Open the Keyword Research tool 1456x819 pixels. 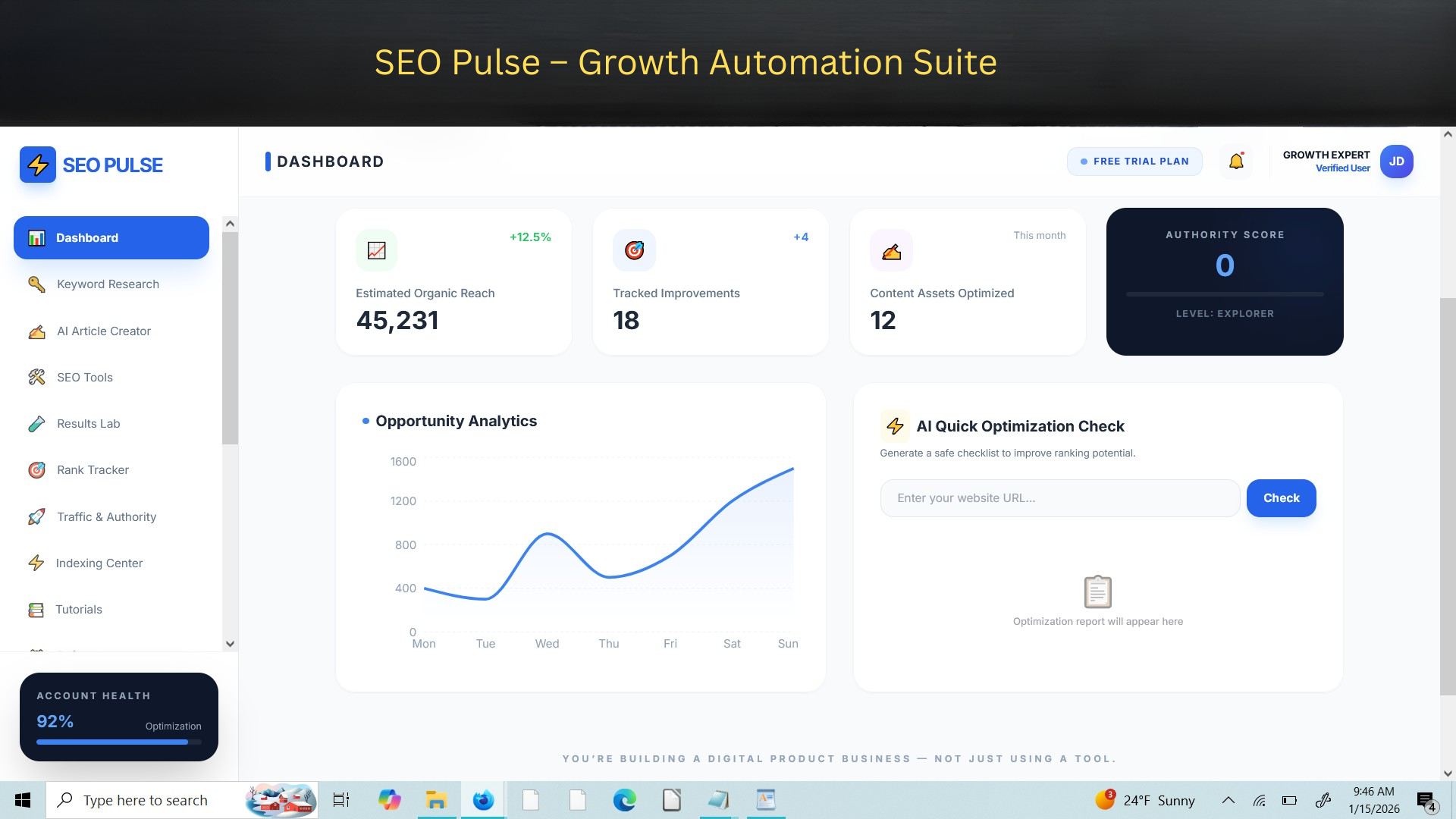[x=108, y=284]
